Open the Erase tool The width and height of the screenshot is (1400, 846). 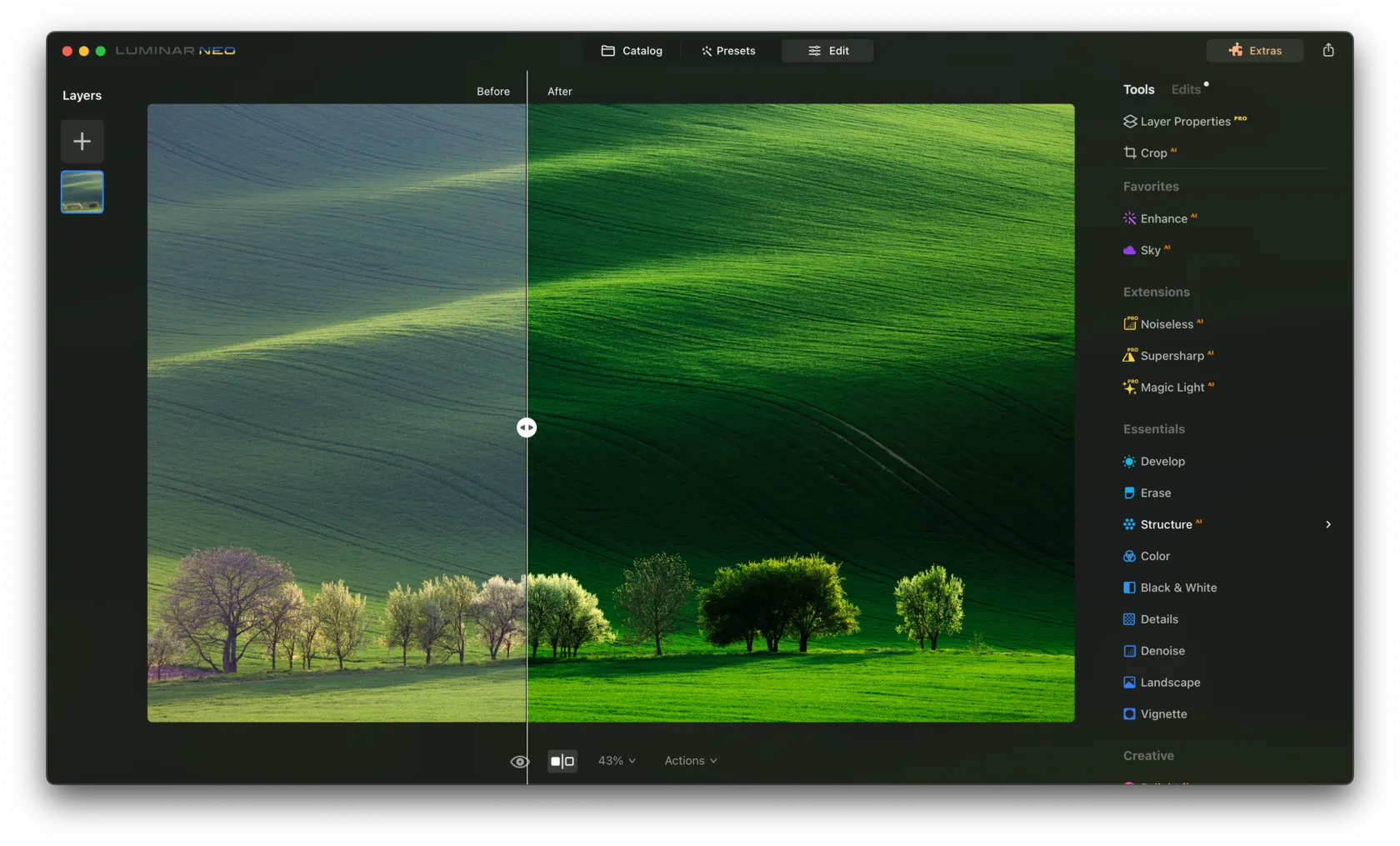click(x=1154, y=493)
